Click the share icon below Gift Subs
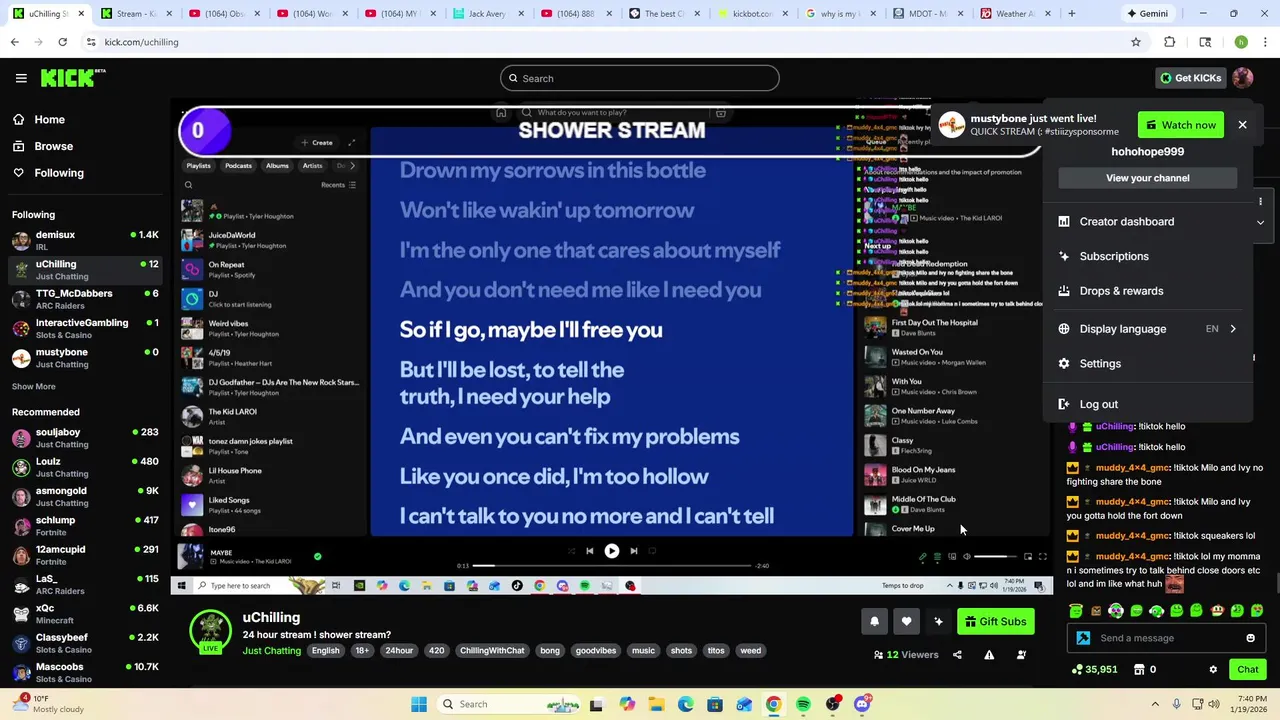1280x720 pixels. point(957,655)
